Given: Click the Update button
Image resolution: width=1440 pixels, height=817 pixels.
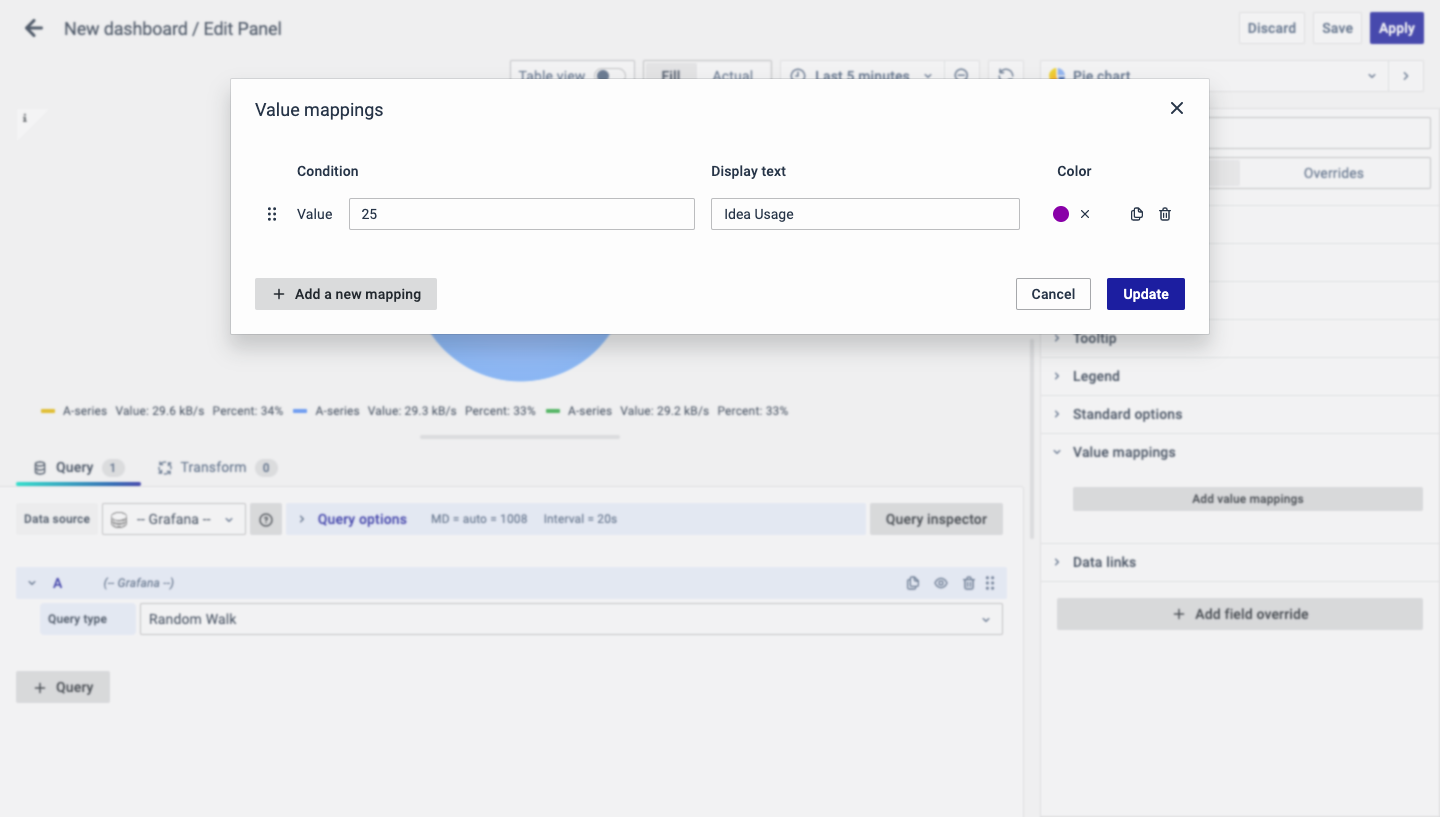Looking at the screenshot, I should coord(1145,294).
